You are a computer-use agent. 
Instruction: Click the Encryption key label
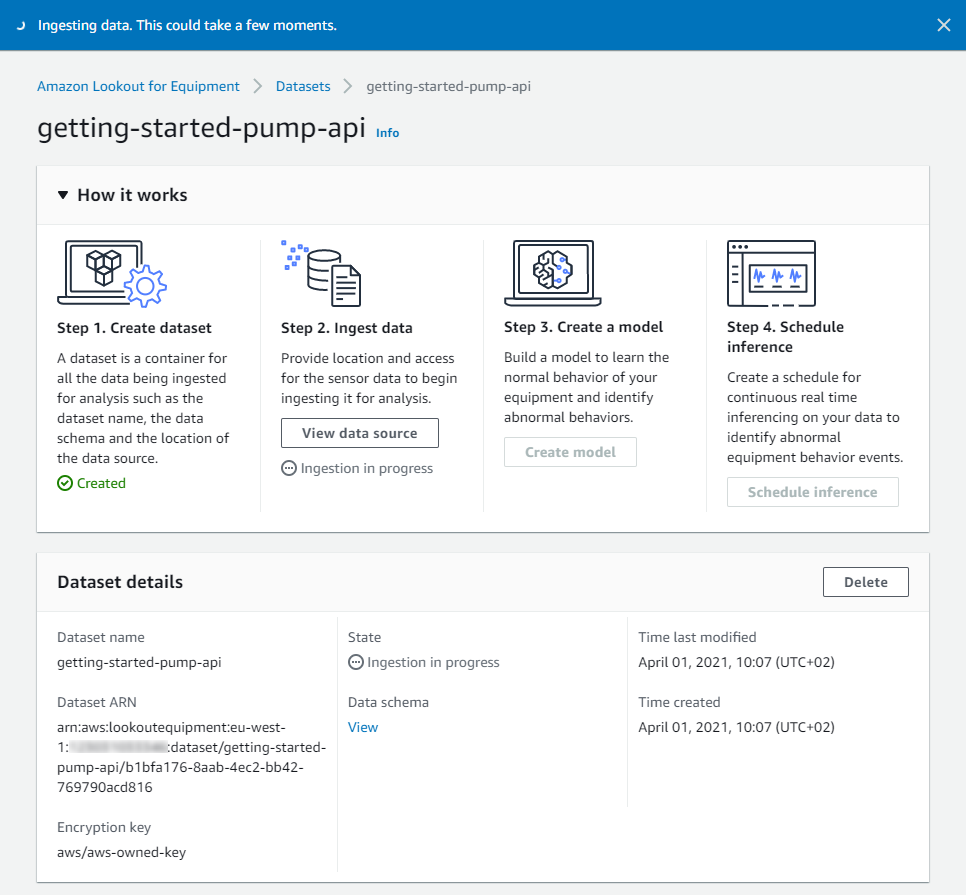pyautogui.click(x=104, y=827)
